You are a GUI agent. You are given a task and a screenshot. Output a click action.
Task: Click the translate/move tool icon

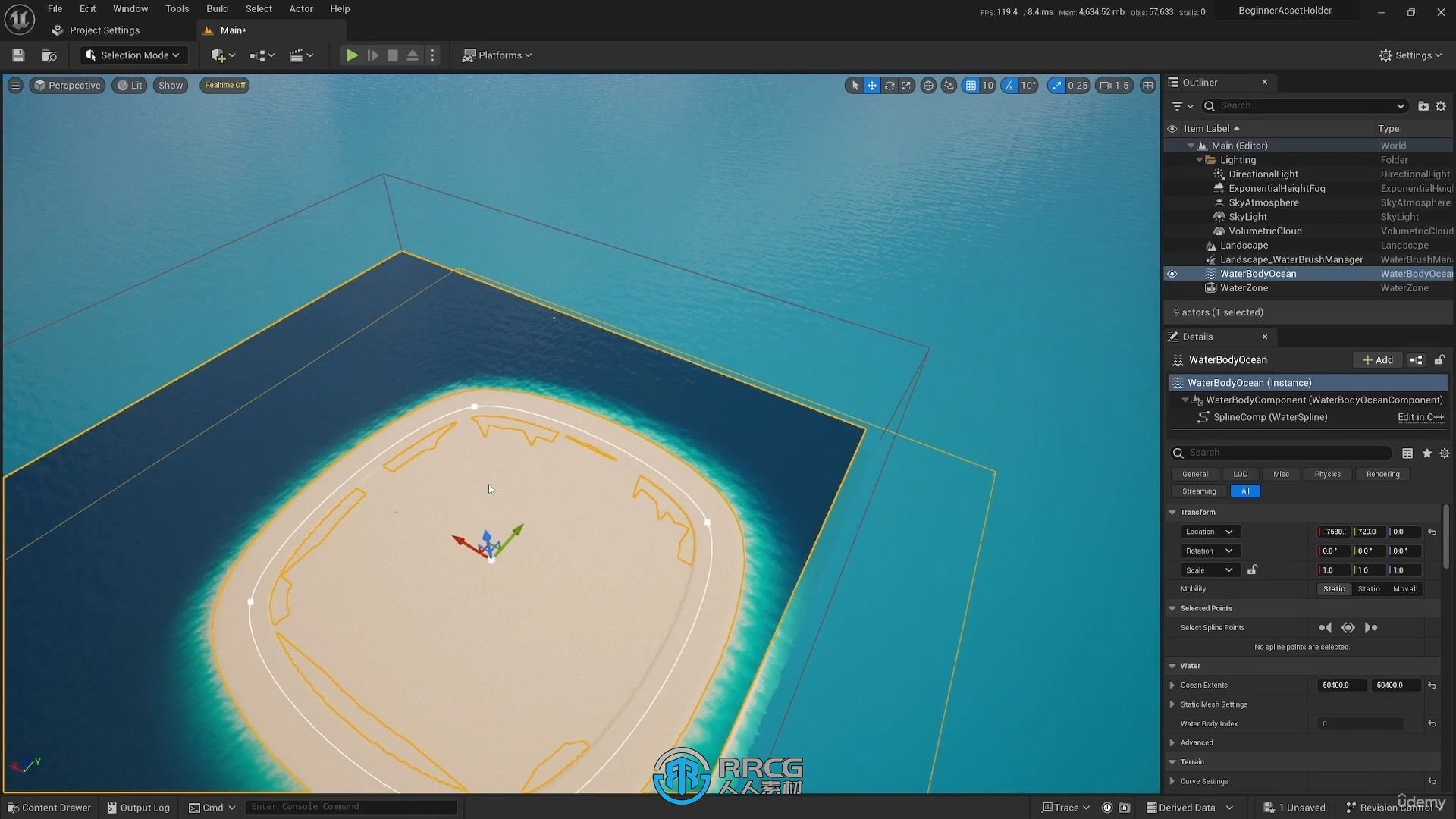872,85
